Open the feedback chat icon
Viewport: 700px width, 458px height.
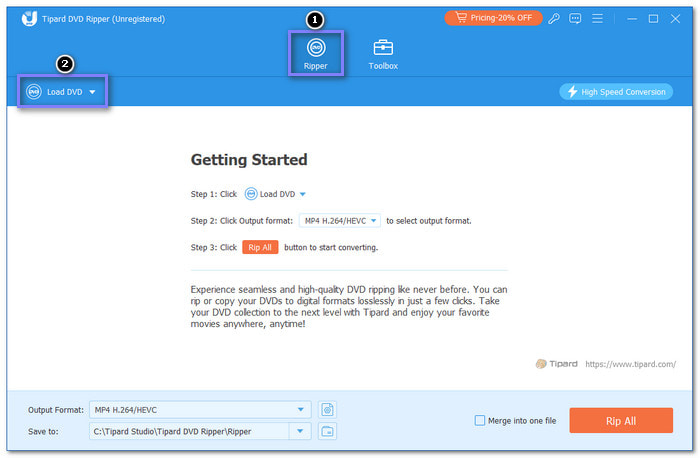click(x=575, y=18)
